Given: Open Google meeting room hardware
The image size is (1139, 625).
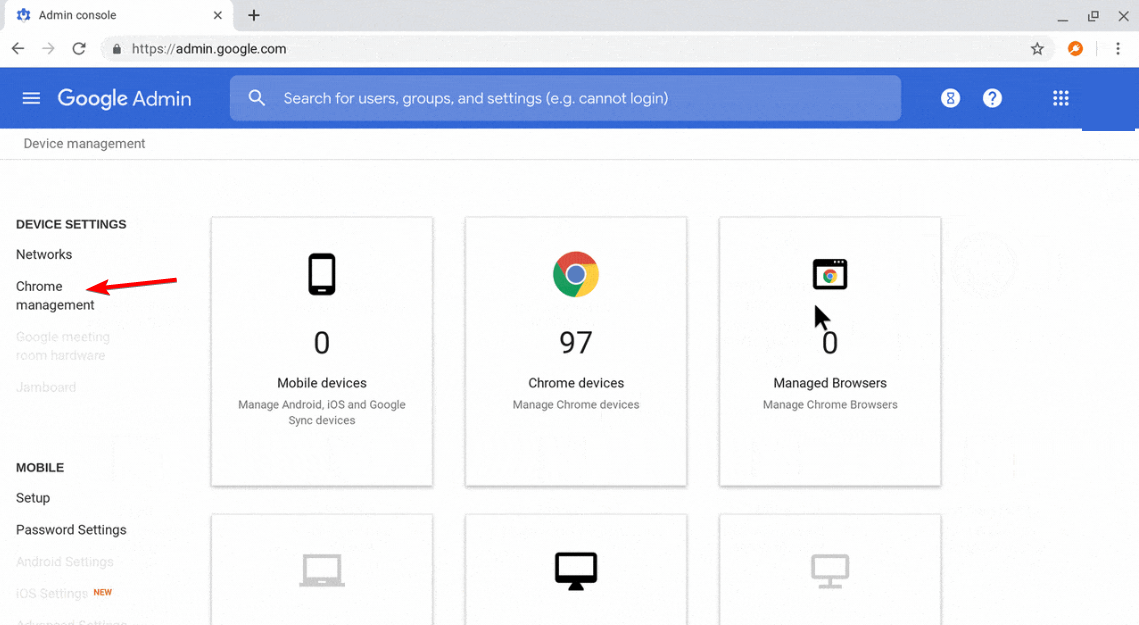Looking at the screenshot, I should [63, 346].
